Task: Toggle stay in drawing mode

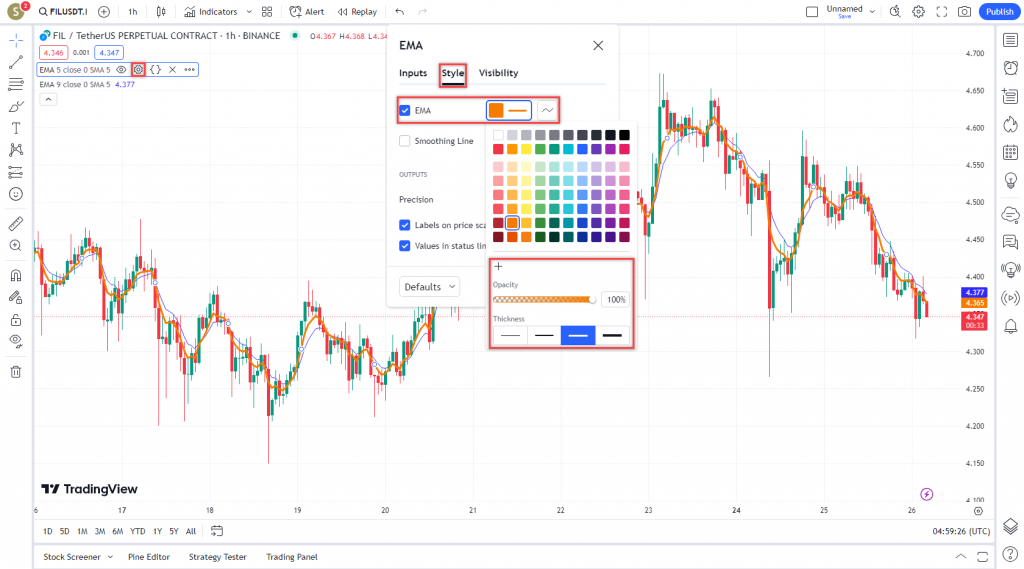Action: coord(16,298)
